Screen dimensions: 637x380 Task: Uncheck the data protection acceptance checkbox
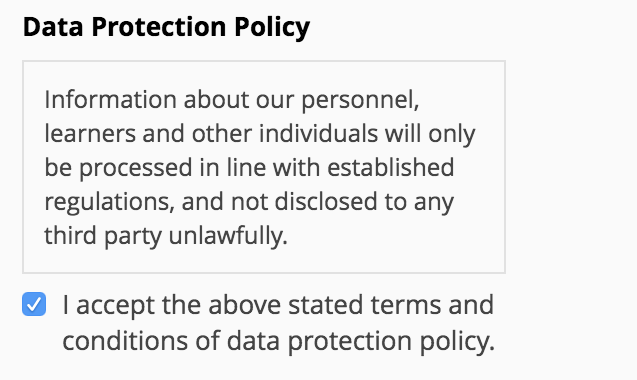click(x=34, y=304)
